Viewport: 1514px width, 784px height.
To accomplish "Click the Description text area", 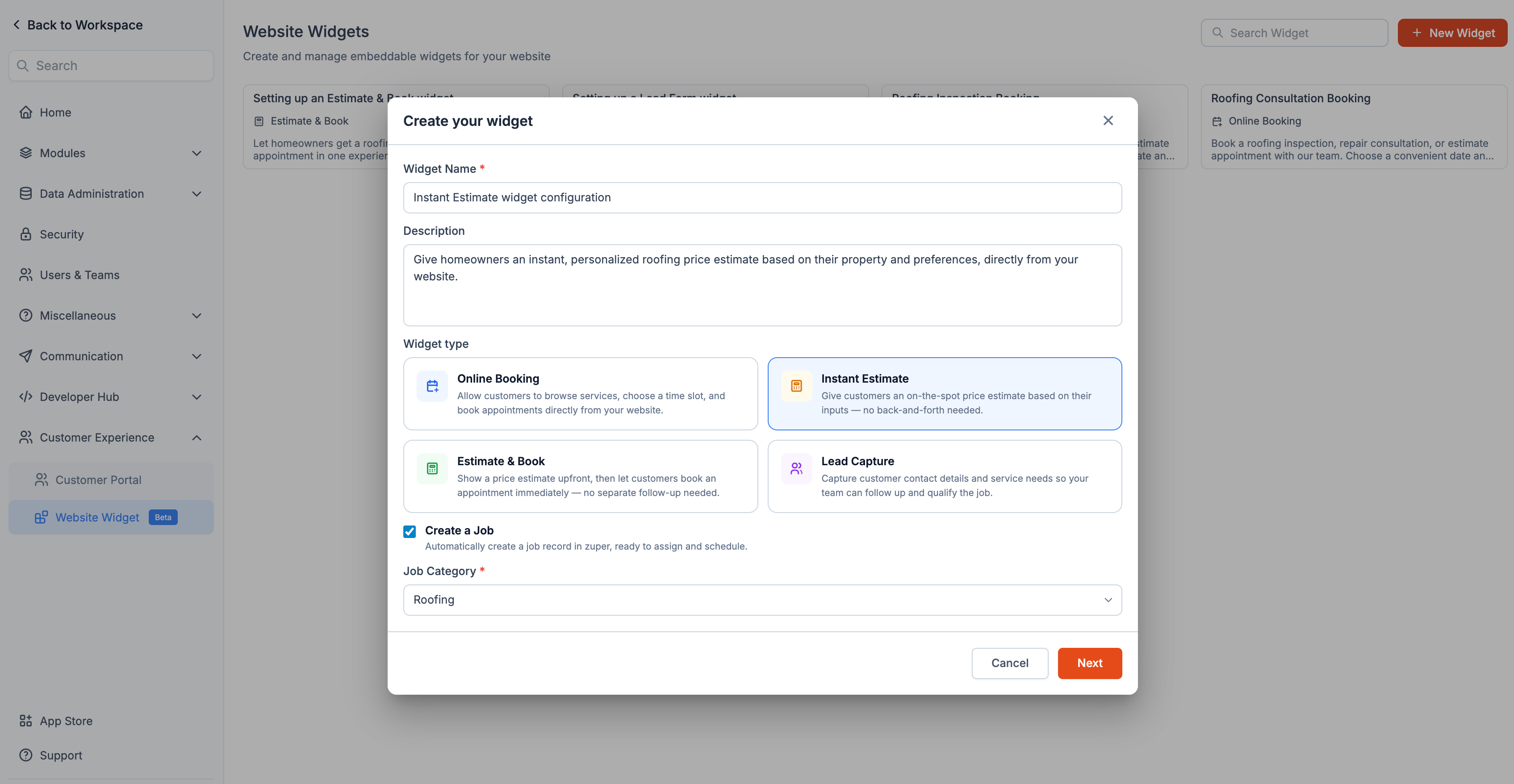I will (x=762, y=285).
